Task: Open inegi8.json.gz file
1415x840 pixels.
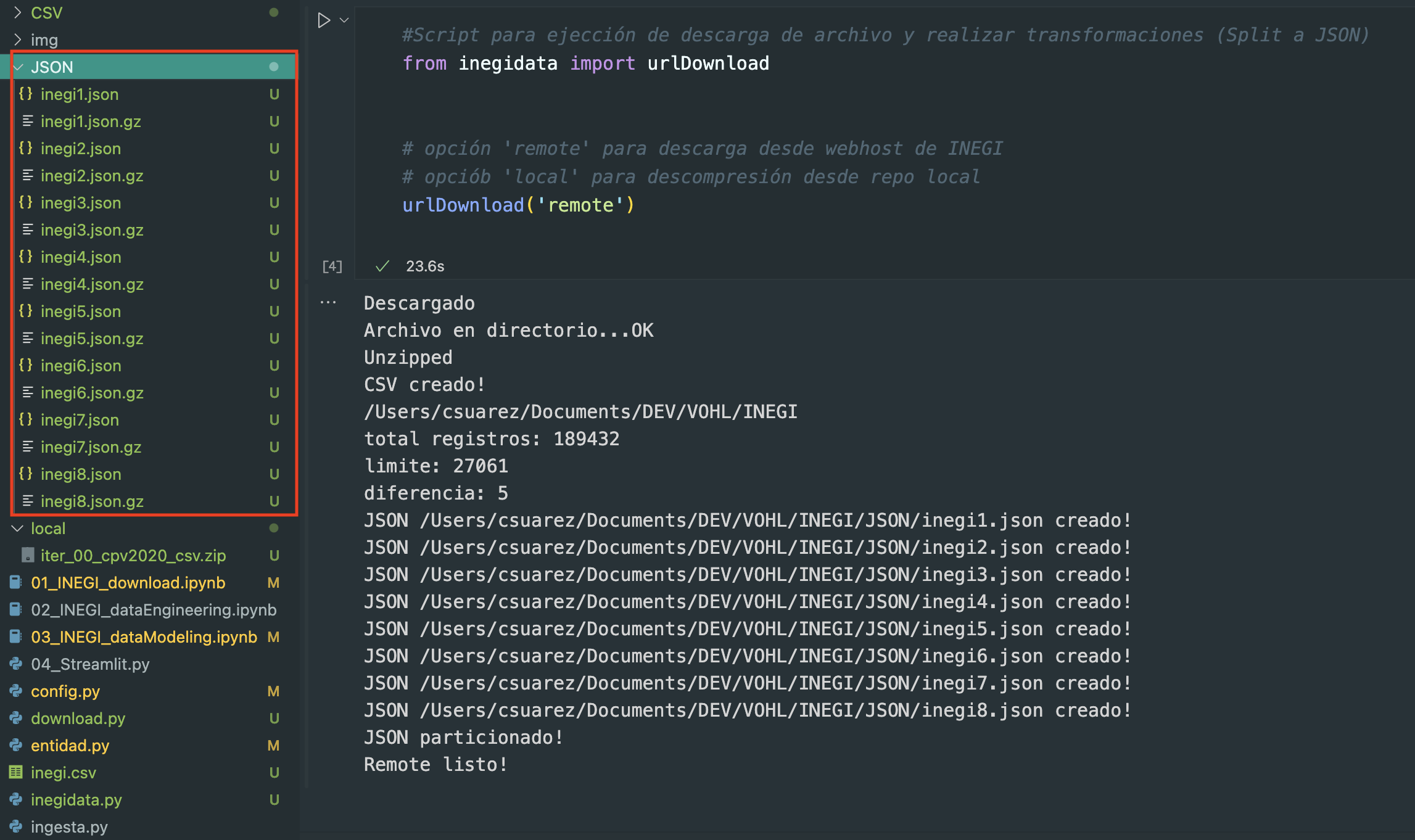Action: 92,501
